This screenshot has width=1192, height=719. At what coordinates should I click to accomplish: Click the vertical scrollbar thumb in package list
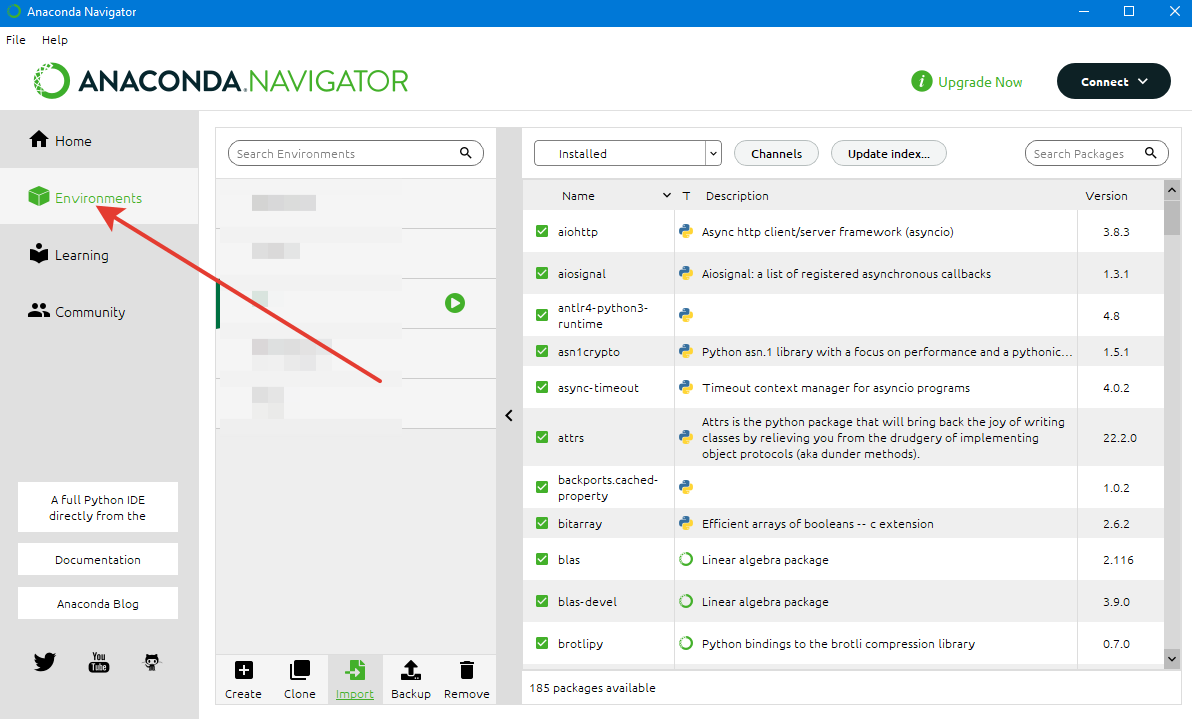pyautogui.click(x=1171, y=217)
